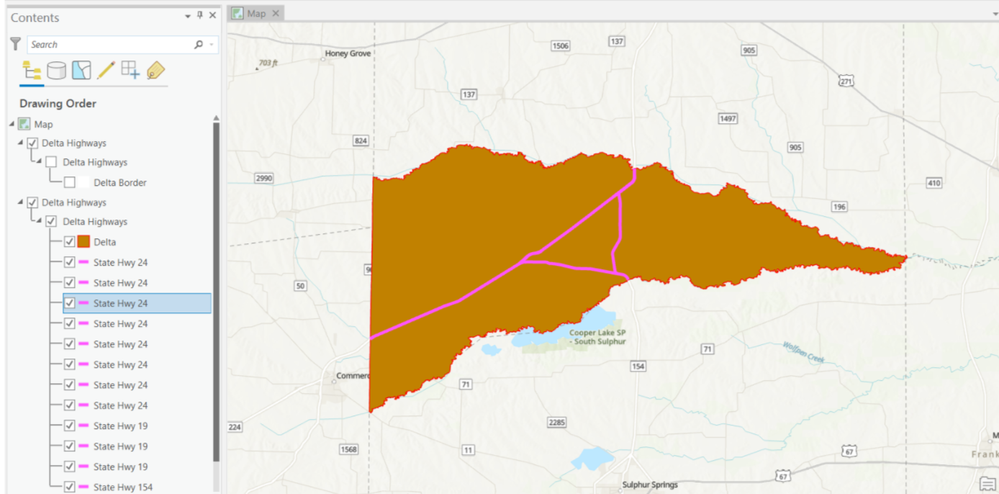Click the magnifier search icon in Contents
The height and width of the screenshot is (494, 999).
tap(199, 45)
